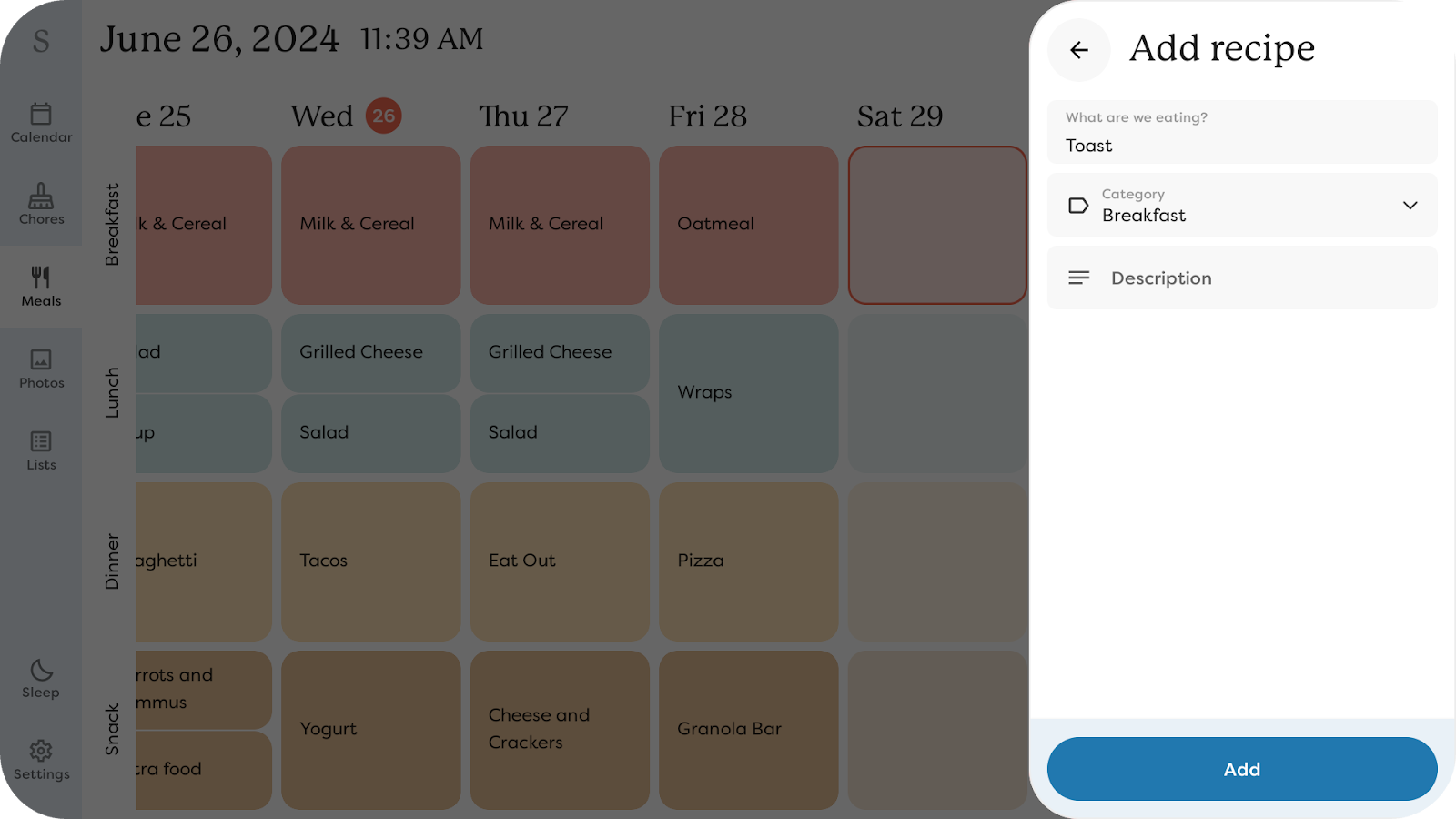Open the Calendar section icon
The height and width of the screenshot is (819, 1456).
click(x=41, y=114)
